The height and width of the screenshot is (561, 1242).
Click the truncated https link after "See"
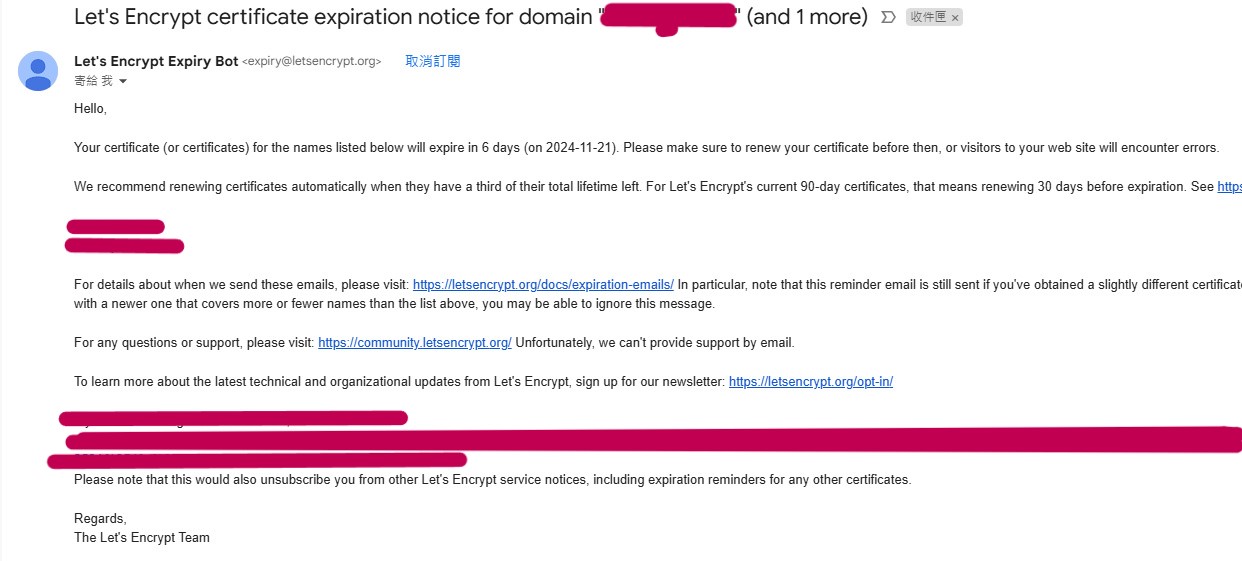point(1229,187)
